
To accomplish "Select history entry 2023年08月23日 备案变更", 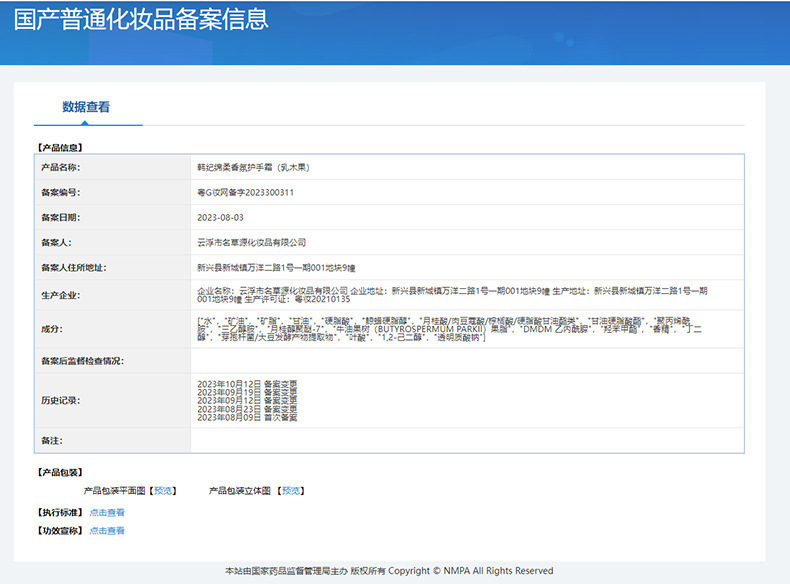I will [247, 409].
